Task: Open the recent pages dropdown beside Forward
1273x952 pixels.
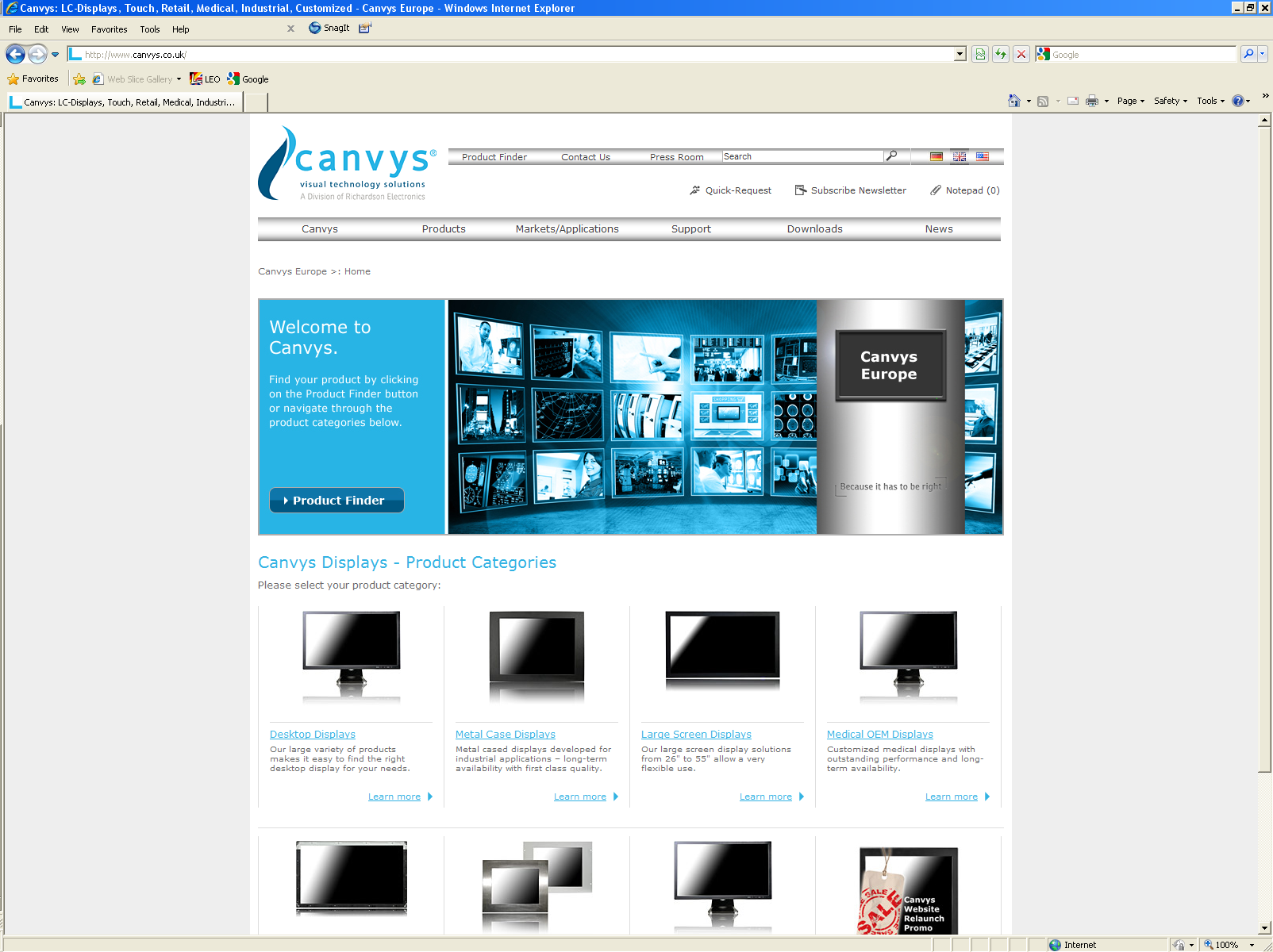Action: (x=55, y=55)
